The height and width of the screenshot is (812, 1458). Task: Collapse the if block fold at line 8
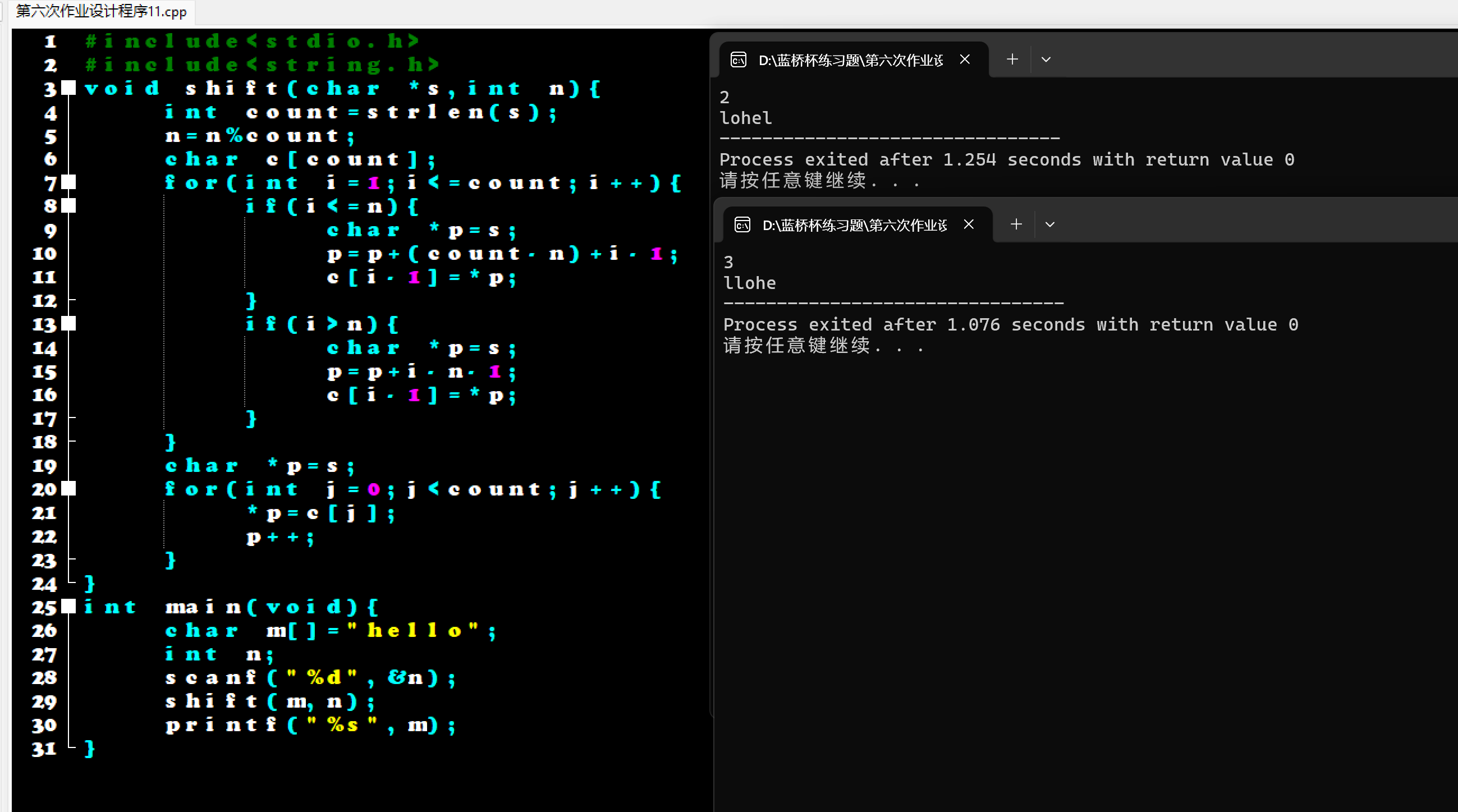pos(68,205)
